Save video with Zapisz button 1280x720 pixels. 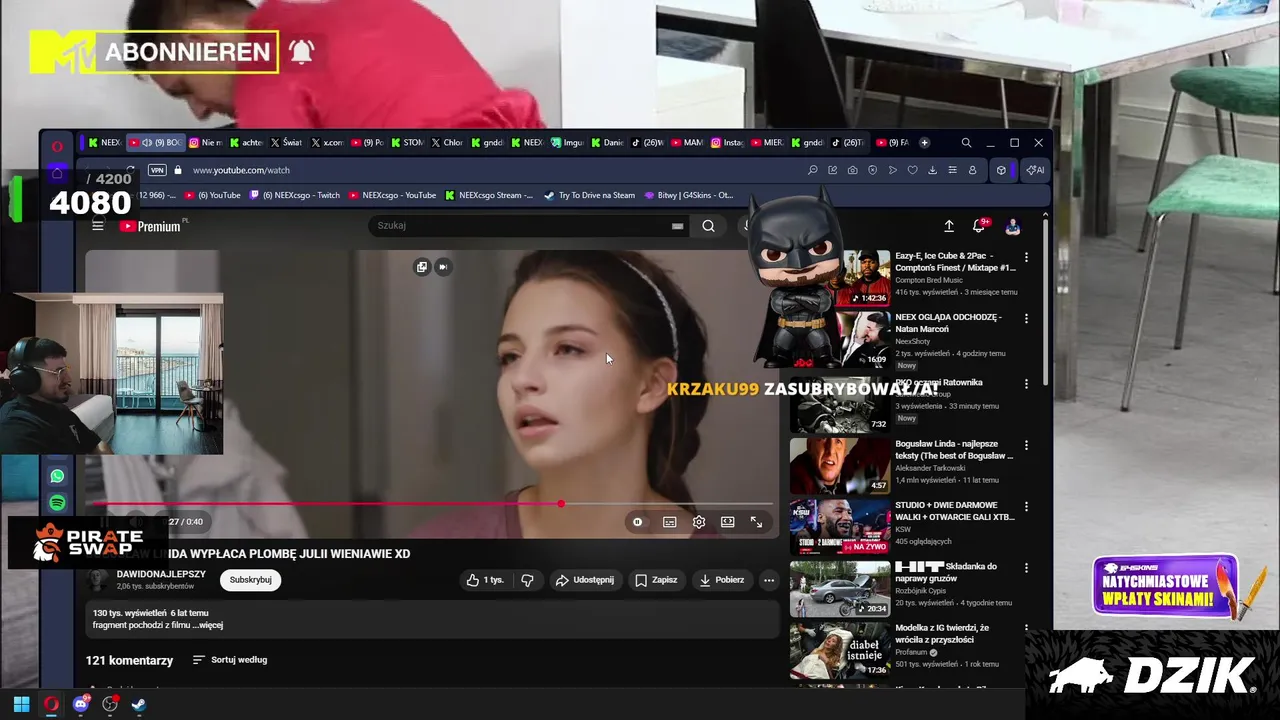pos(657,580)
